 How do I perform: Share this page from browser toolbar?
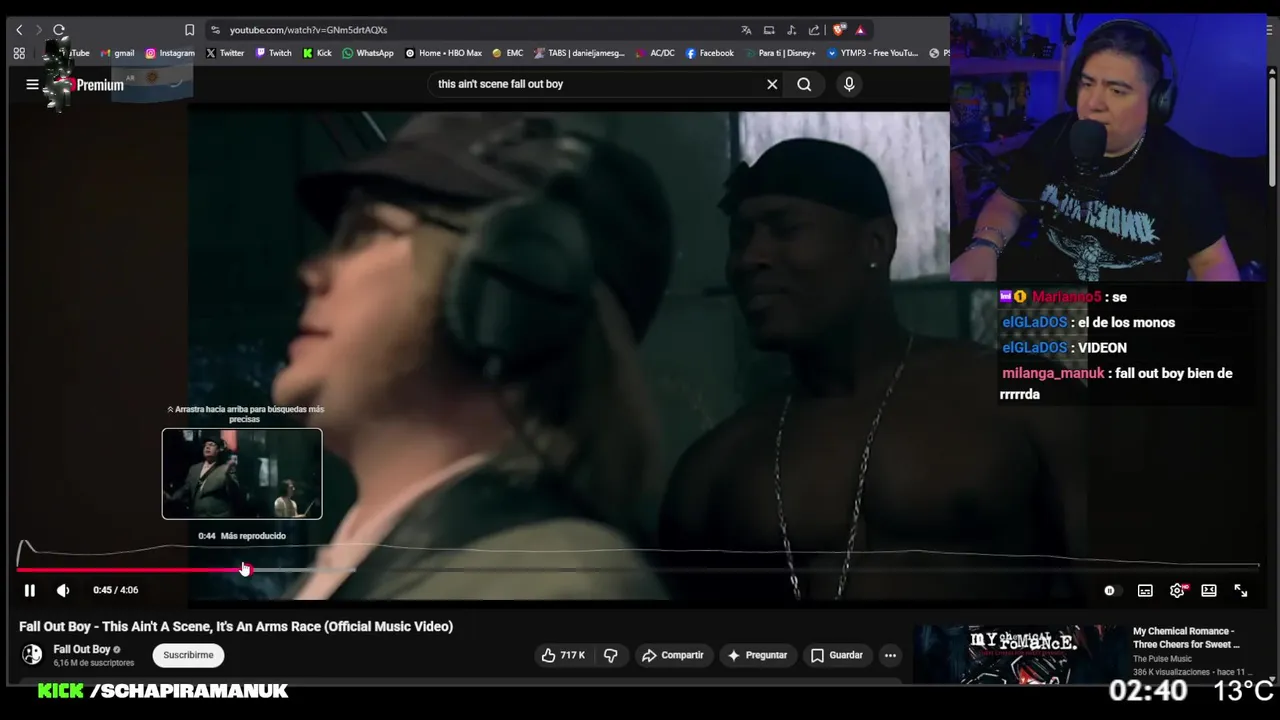click(x=814, y=30)
